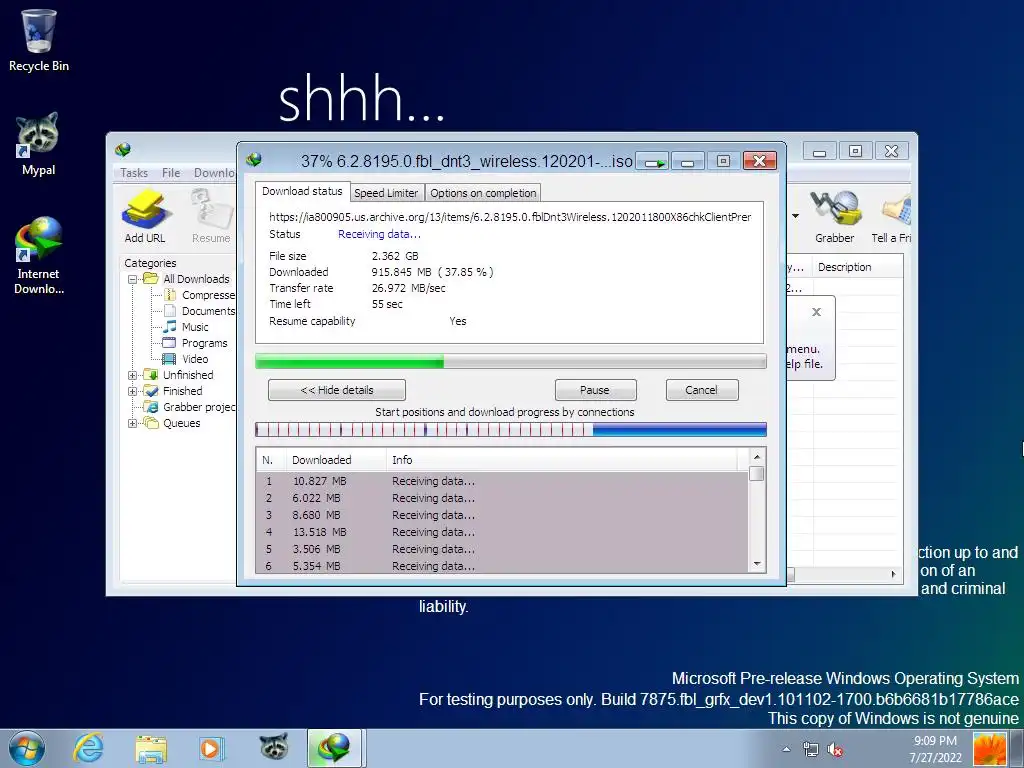
Task: Show hidden tray icons arrow
Action: point(786,750)
